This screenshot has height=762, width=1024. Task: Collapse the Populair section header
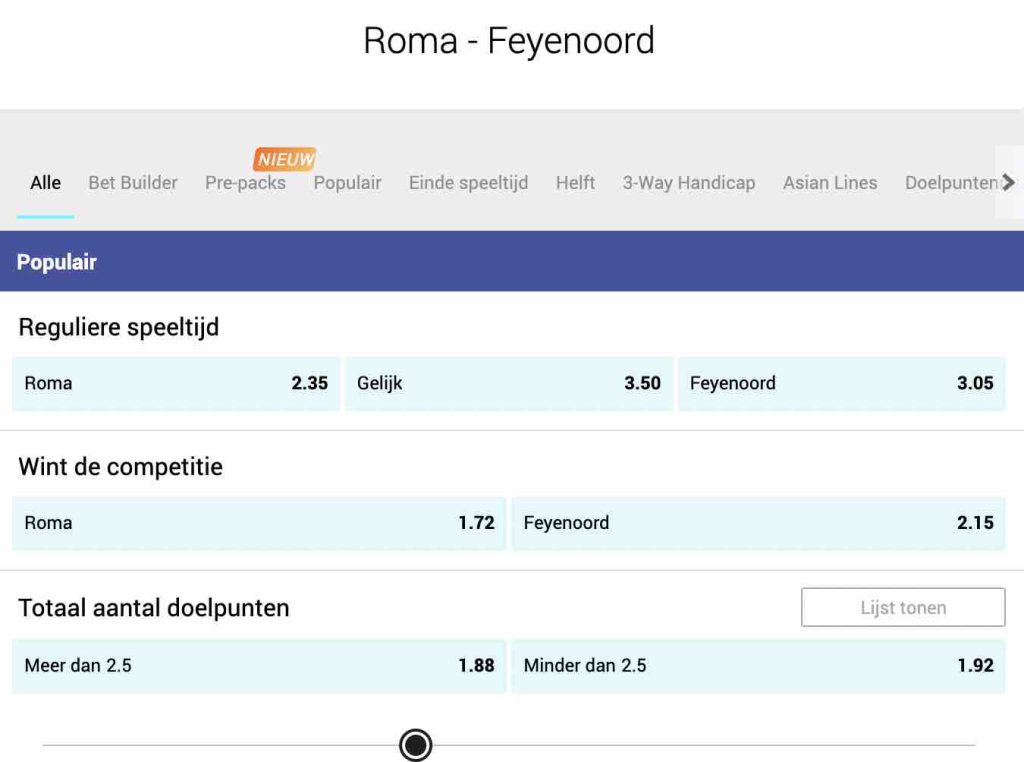(512, 261)
